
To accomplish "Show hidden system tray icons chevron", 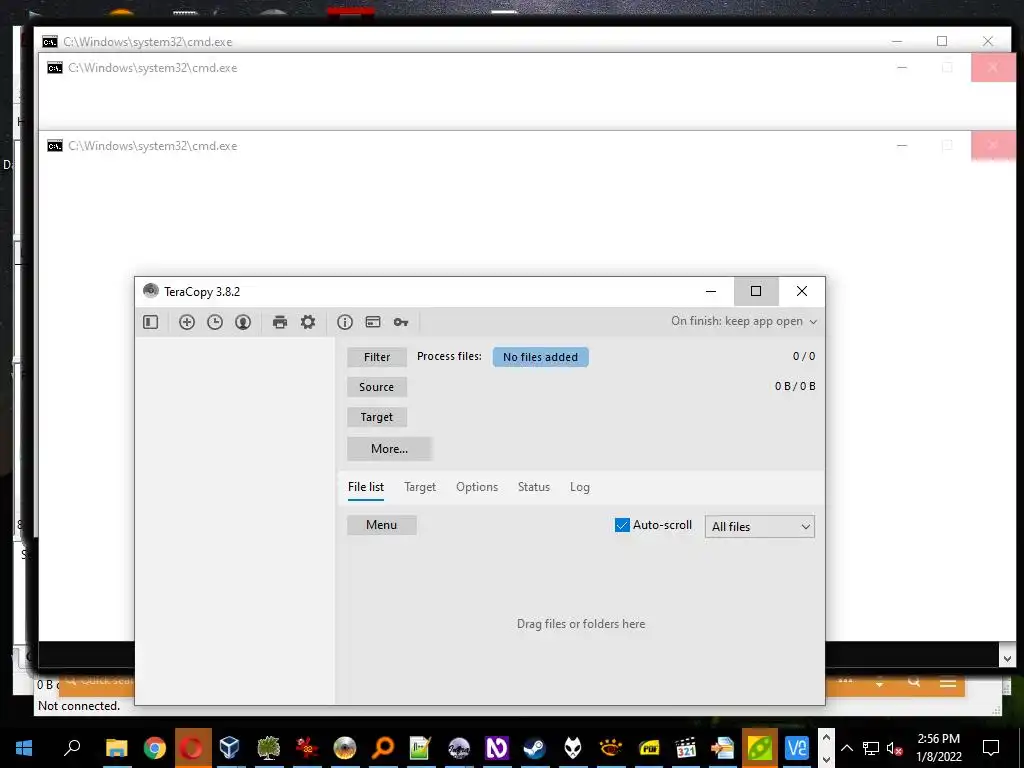I will 847,748.
